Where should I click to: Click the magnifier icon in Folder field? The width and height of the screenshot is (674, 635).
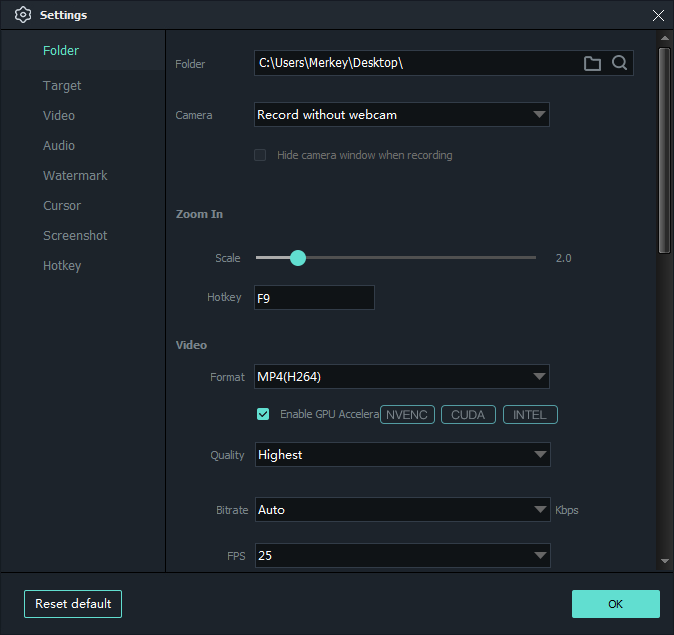point(620,64)
